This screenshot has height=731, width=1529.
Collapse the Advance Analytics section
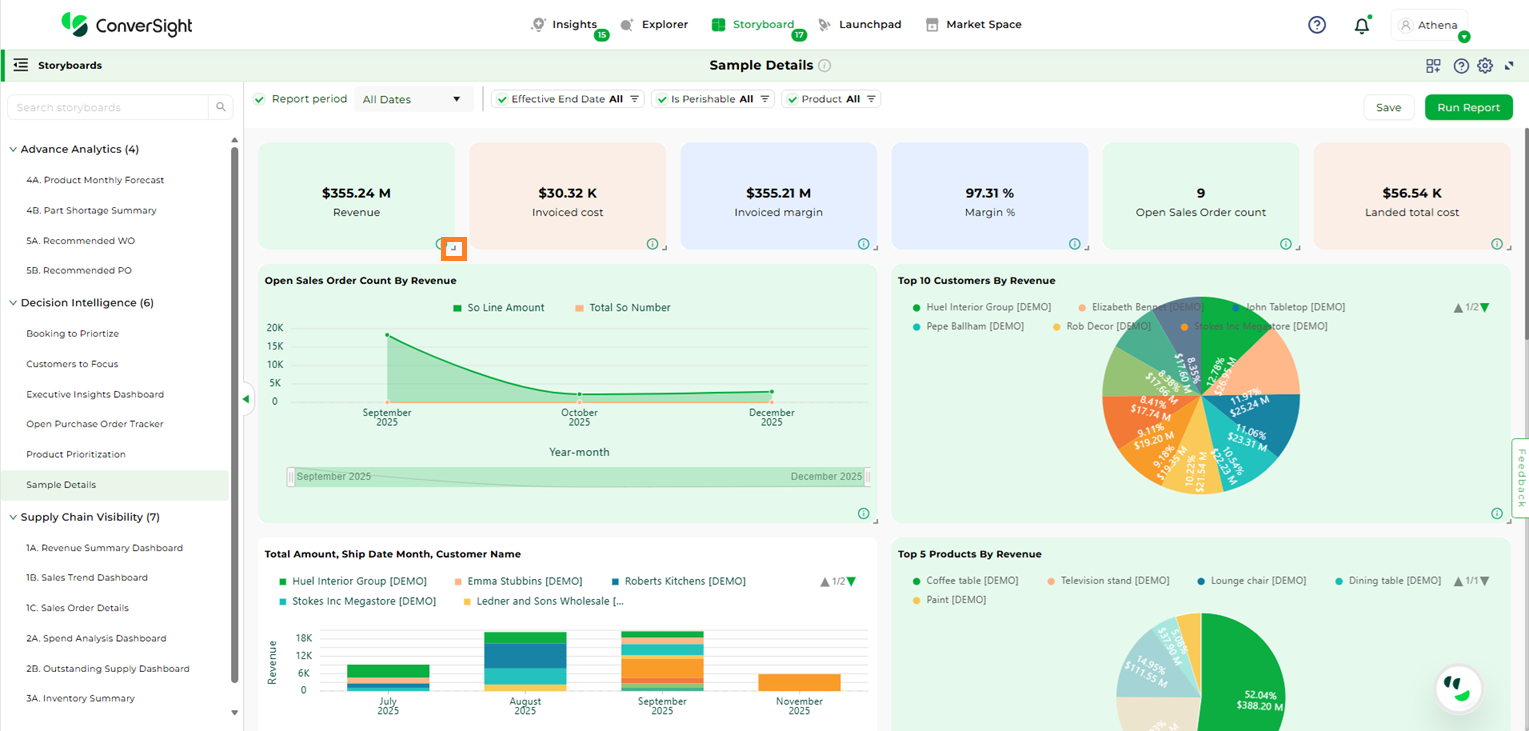13,149
